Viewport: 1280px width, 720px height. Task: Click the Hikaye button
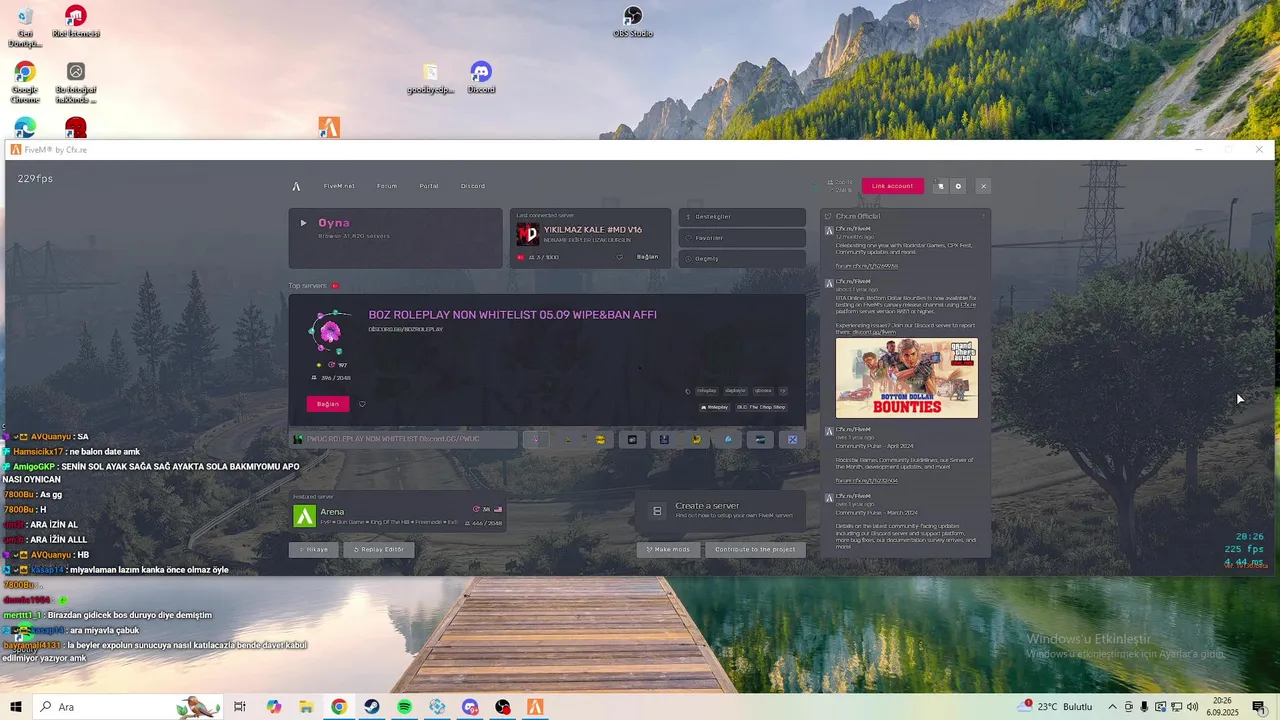click(313, 549)
